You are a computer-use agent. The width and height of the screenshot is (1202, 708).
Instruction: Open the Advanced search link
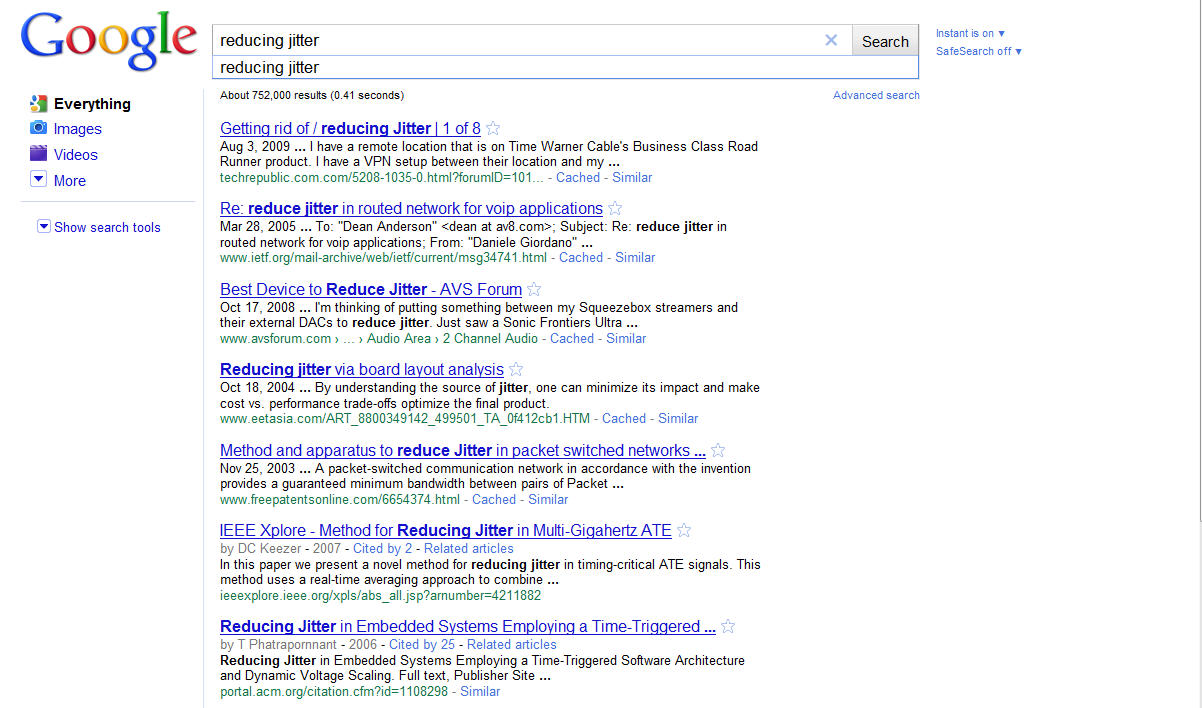click(876, 95)
